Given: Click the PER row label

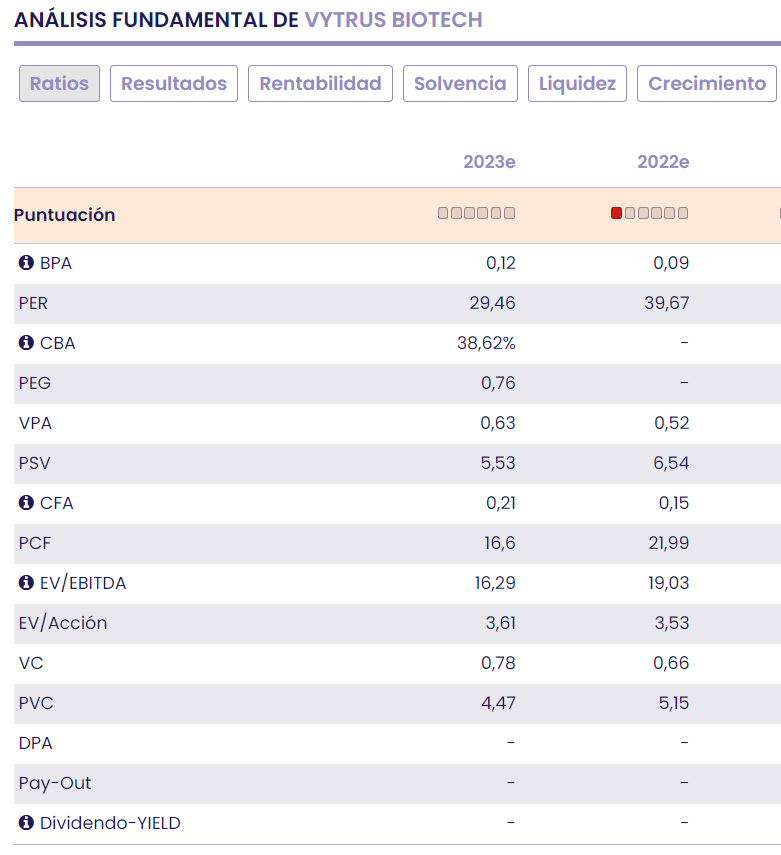Looking at the screenshot, I should [x=34, y=303].
